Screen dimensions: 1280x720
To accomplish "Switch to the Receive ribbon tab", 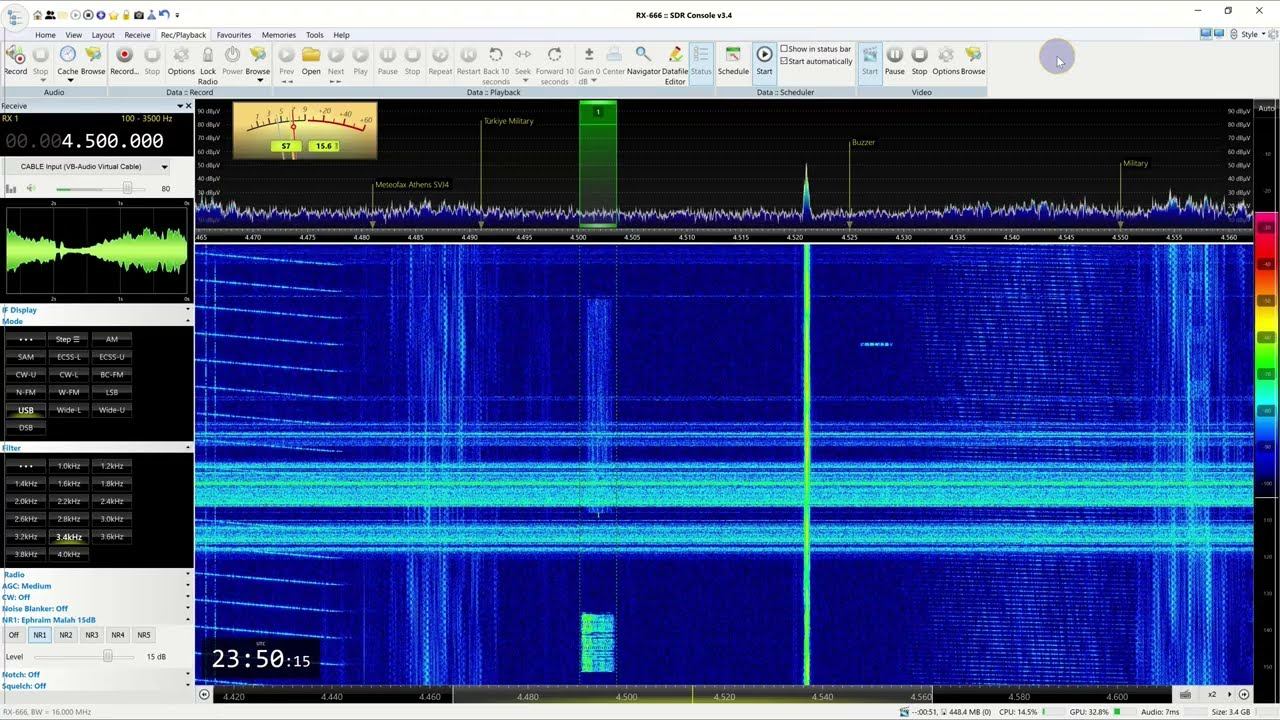I will point(138,35).
